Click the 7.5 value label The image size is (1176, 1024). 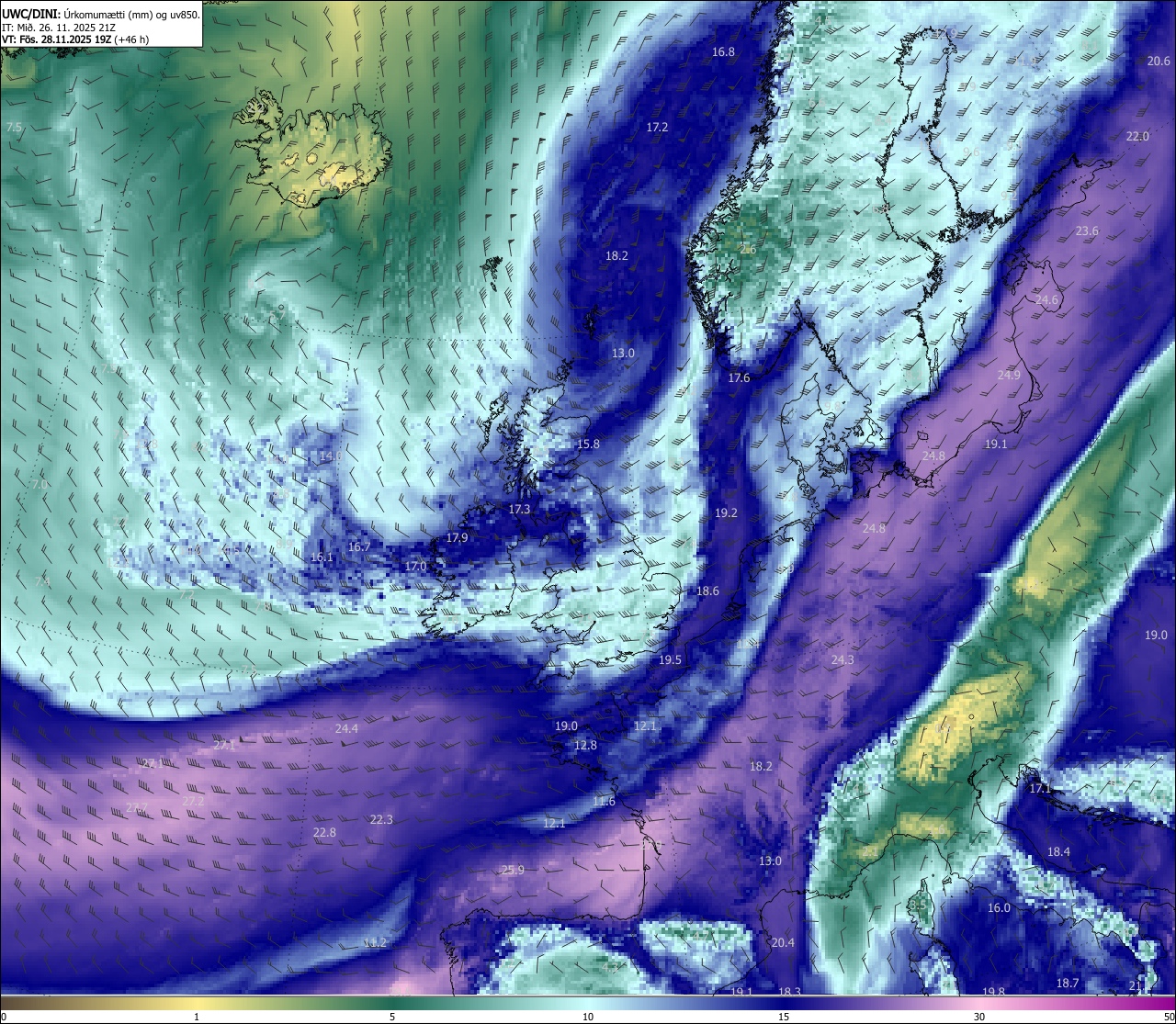[x=14, y=128]
